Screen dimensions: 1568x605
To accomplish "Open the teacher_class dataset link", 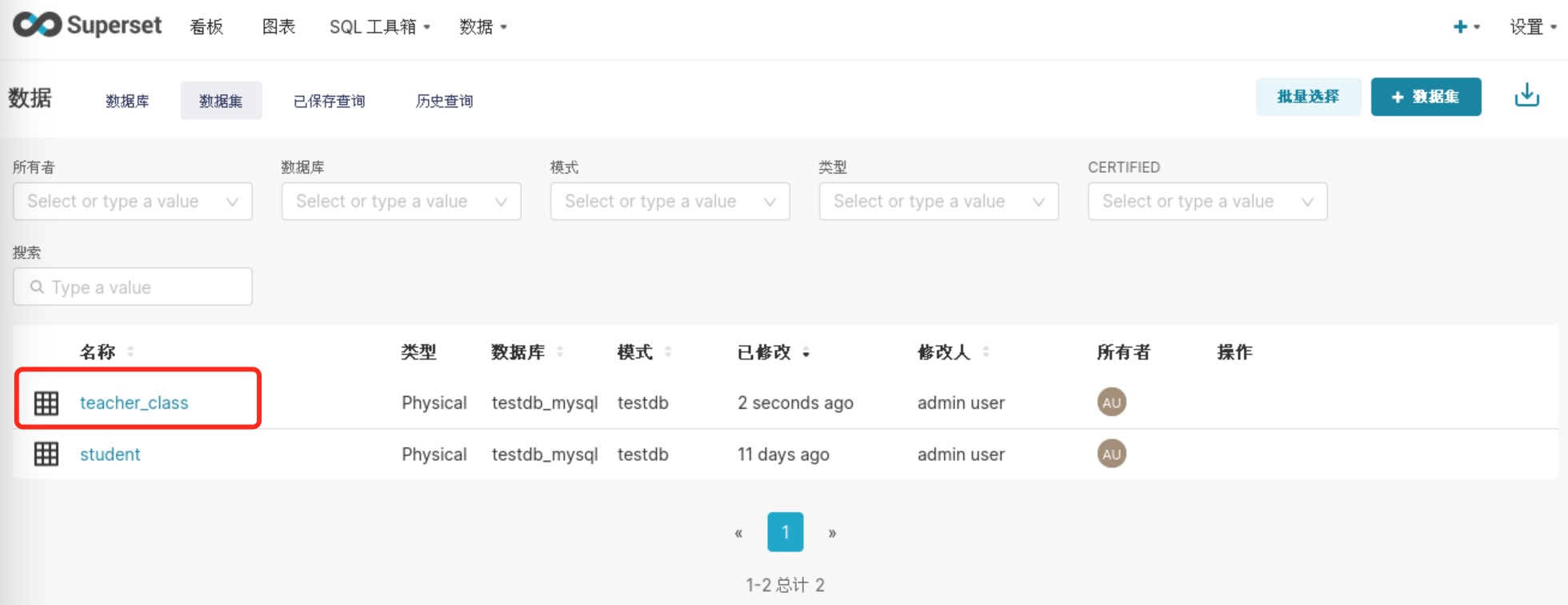I will coord(134,403).
